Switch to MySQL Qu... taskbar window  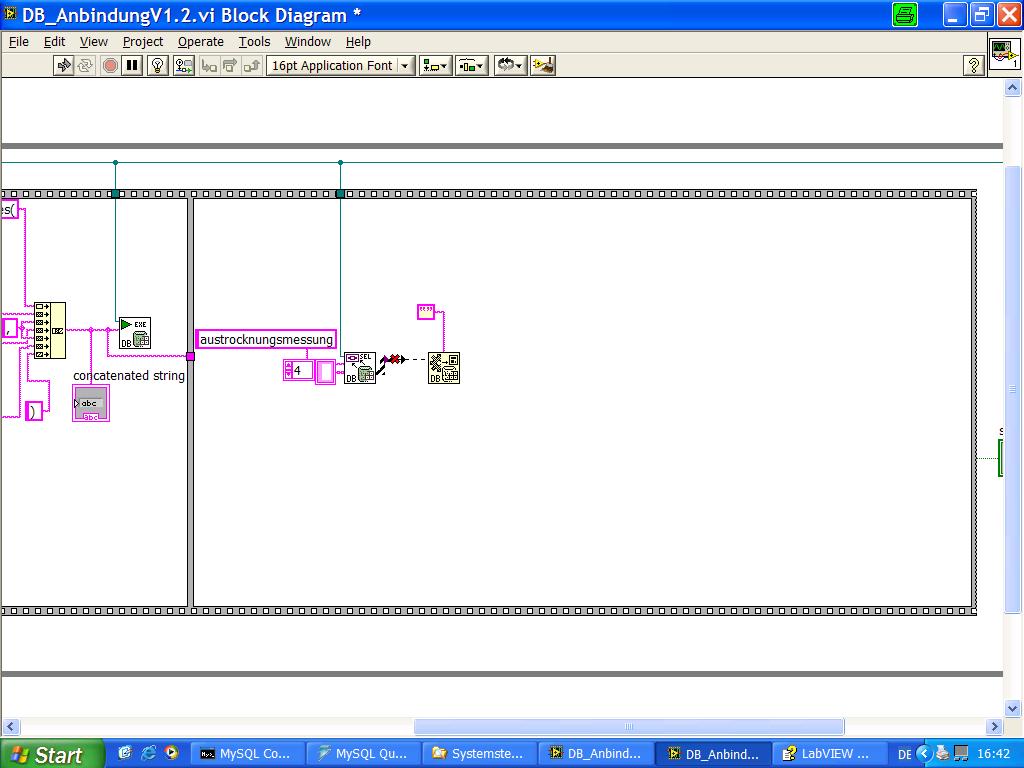364,754
